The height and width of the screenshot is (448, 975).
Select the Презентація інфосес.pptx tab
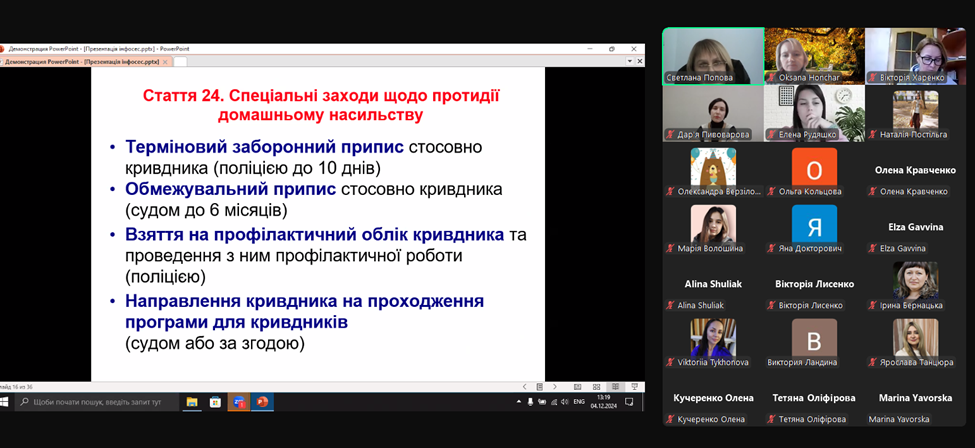(80, 61)
